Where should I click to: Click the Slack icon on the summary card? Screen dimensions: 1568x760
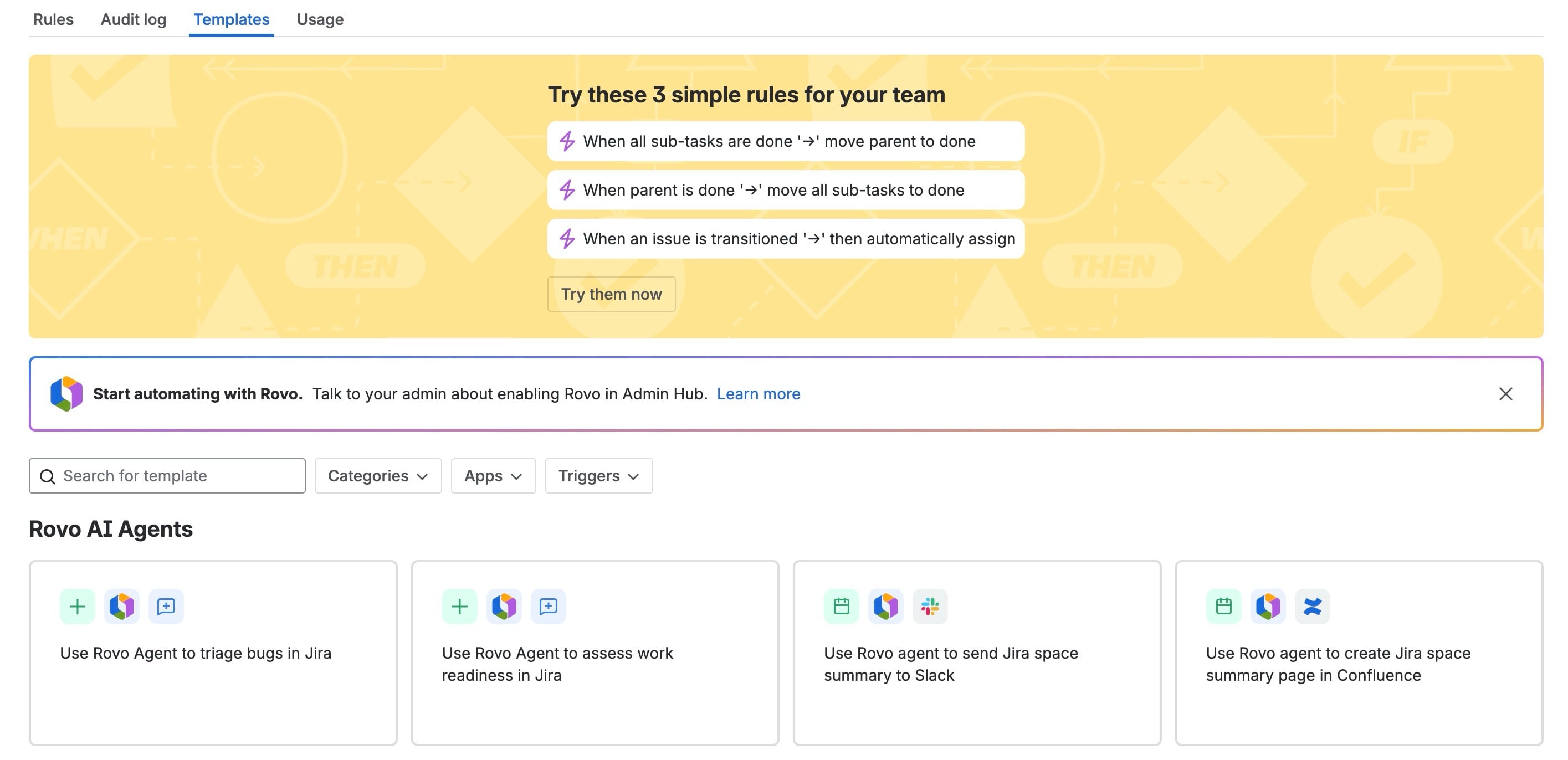click(x=930, y=606)
